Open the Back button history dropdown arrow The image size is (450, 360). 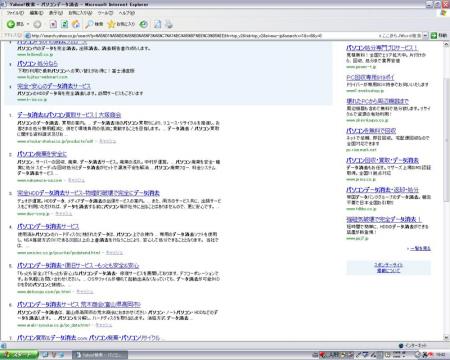(28, 24)
